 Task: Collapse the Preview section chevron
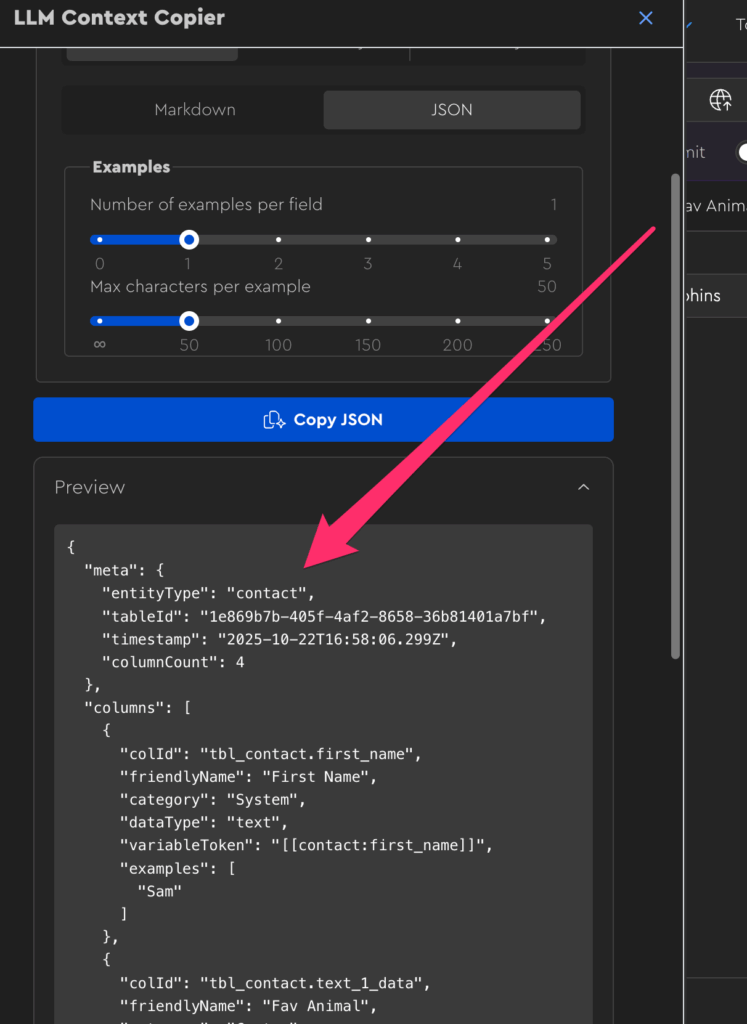(584, 487)
